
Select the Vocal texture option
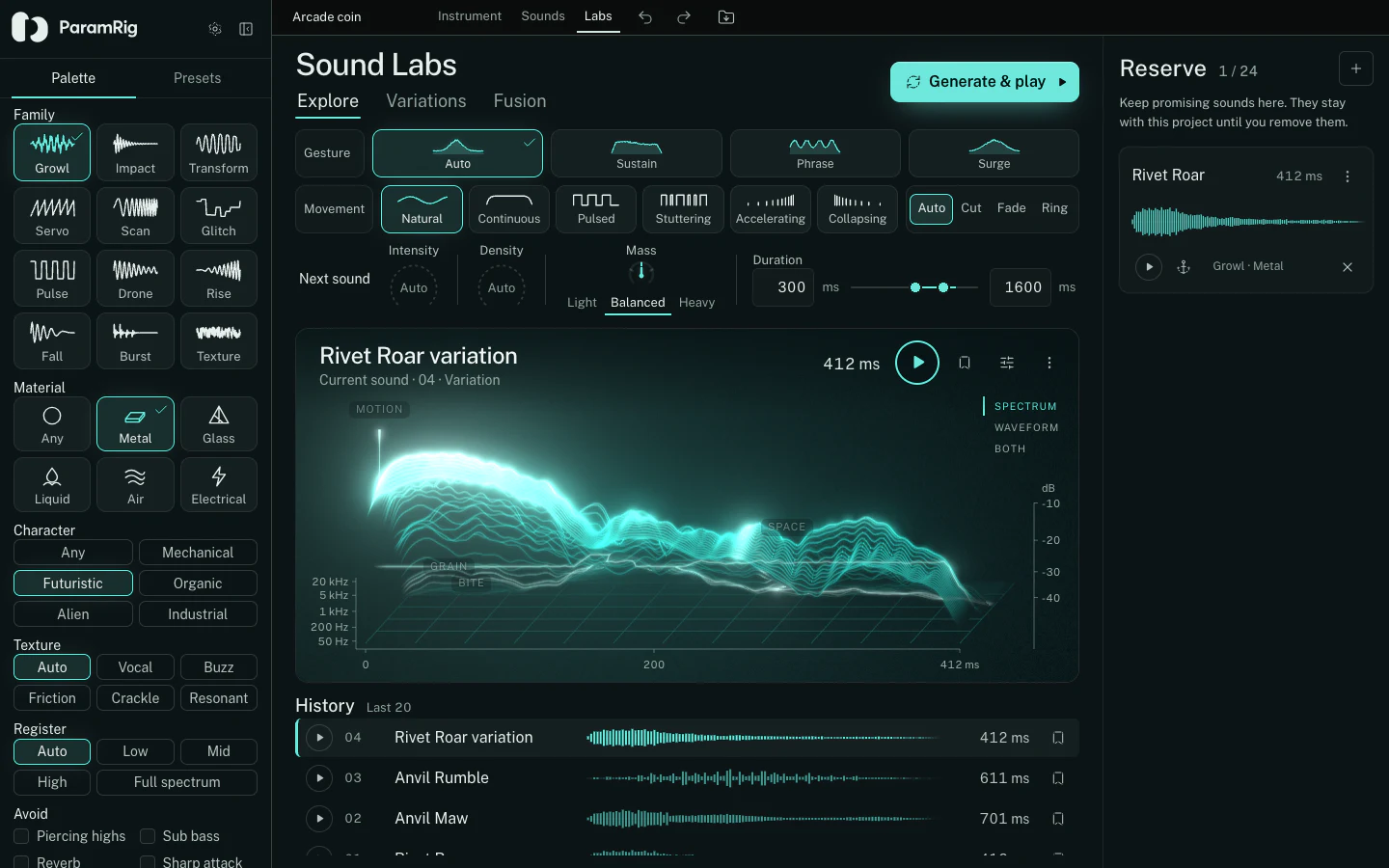[135, 667]
